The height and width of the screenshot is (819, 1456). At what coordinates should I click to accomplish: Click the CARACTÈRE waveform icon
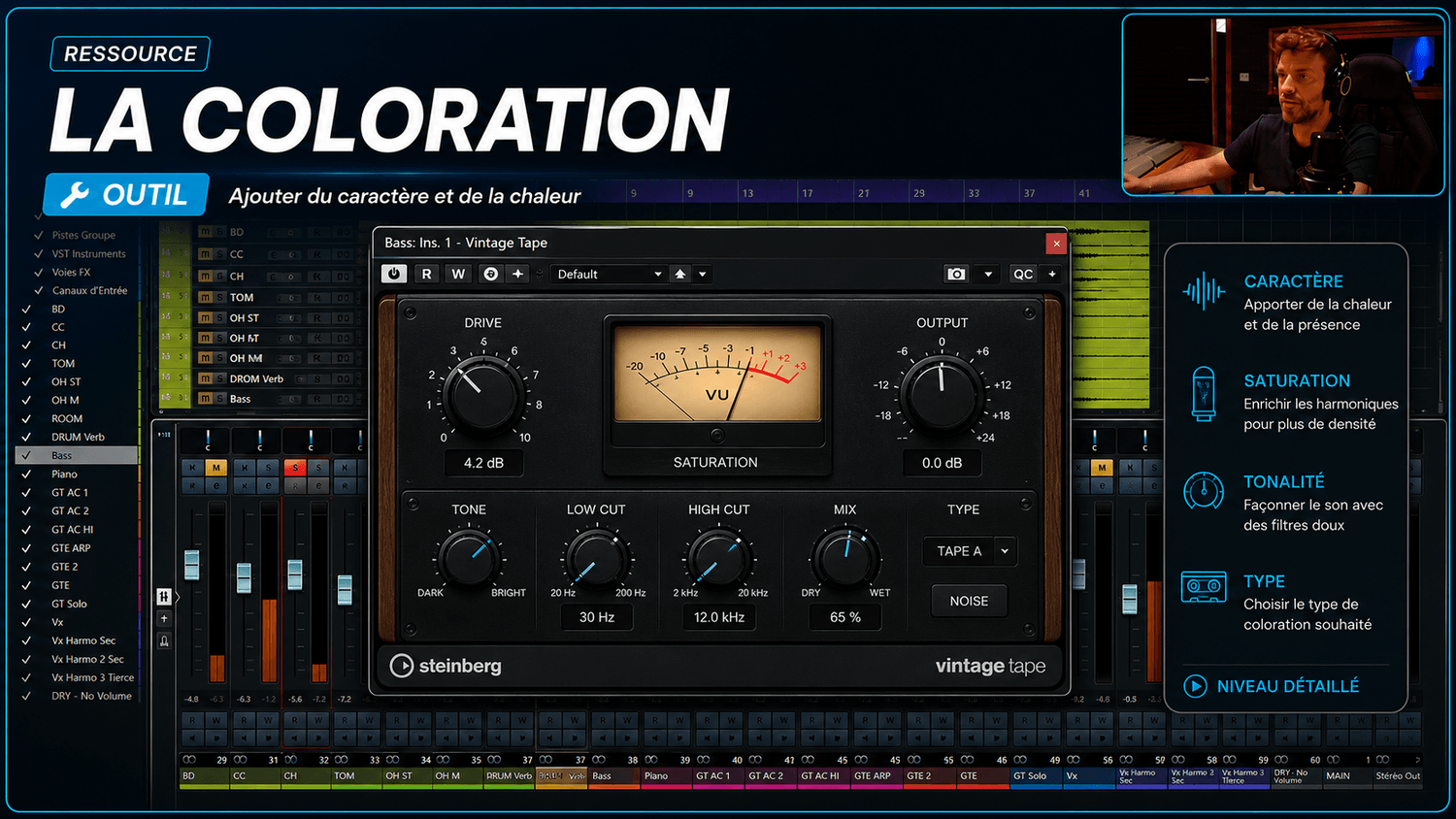coord(1204,291)
